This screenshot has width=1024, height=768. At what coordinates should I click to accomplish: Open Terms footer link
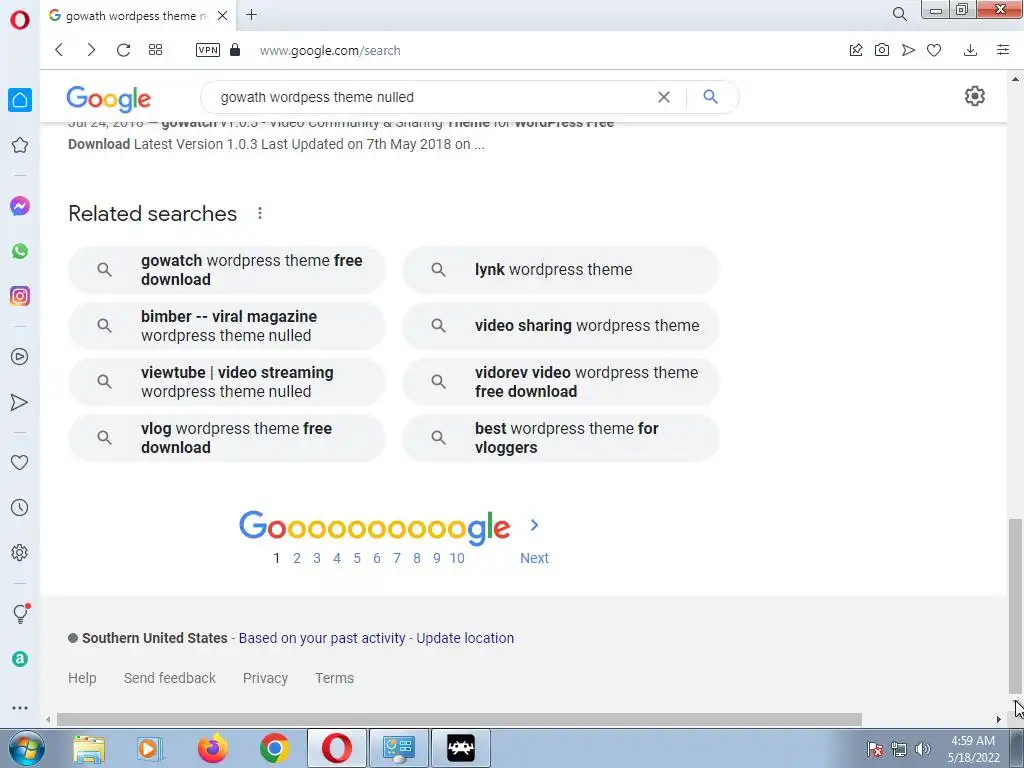click(x=334, y=678)
